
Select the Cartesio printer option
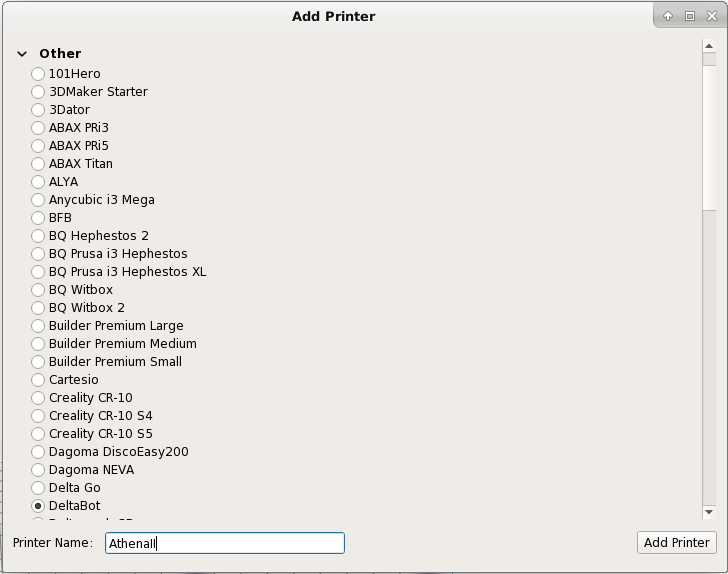click(38, 380)
